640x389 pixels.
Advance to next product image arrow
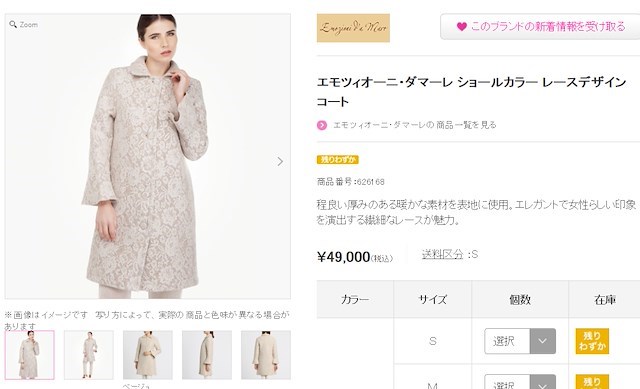[280, 162]
